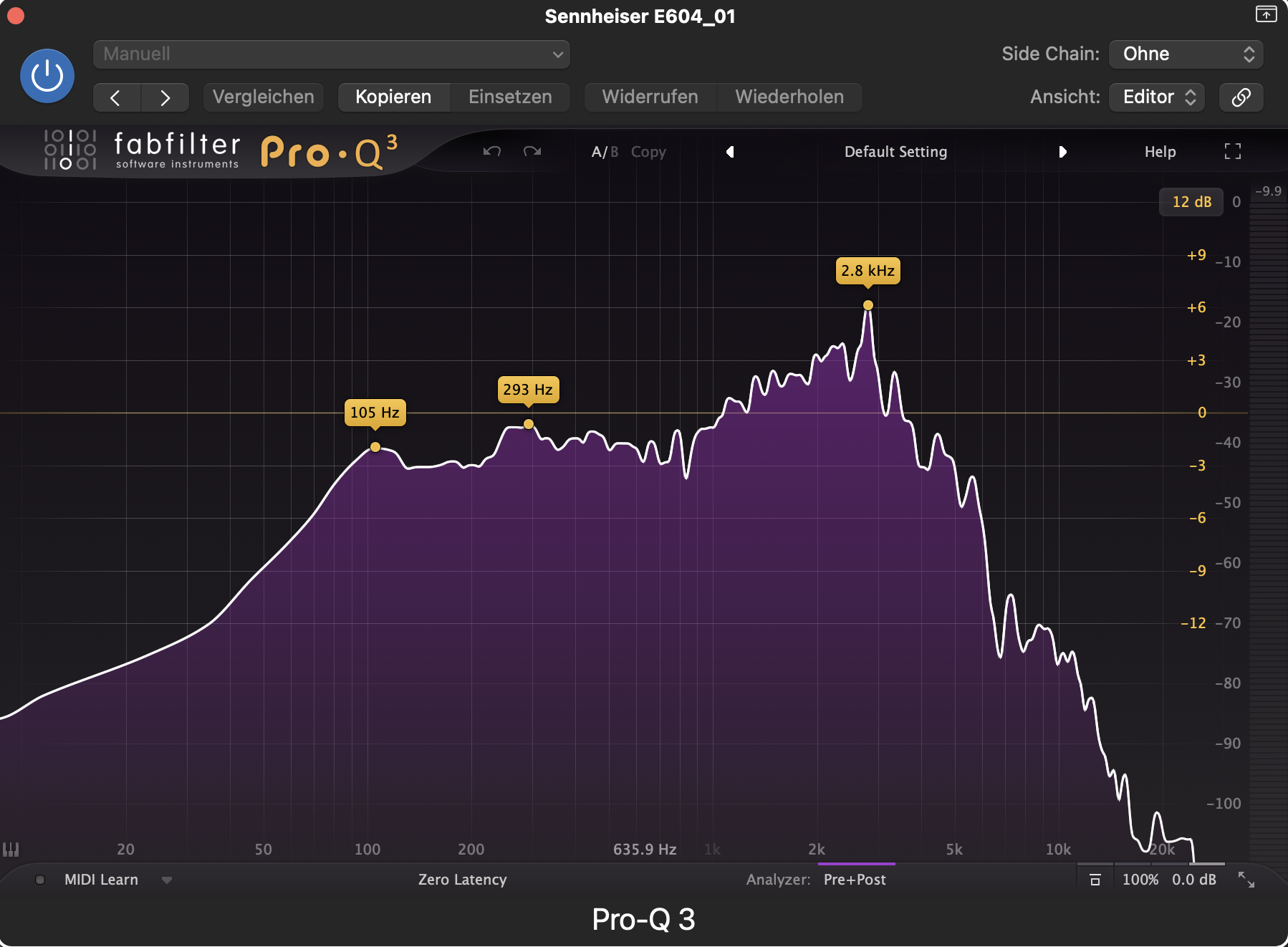Click the output level meter
Screen dimensions: 1288x947
[1267, 530]
